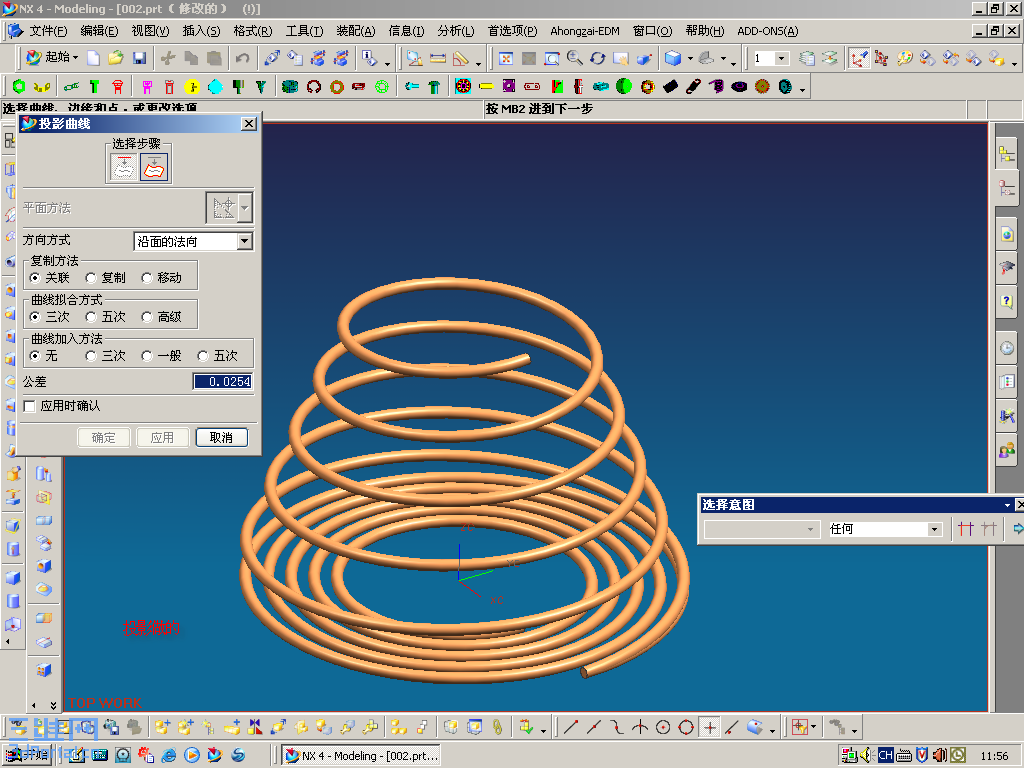Click the 确定 OK button
Image resolution: width=1024 pixels, height=768 pixels.
click(x=103, y=438)
